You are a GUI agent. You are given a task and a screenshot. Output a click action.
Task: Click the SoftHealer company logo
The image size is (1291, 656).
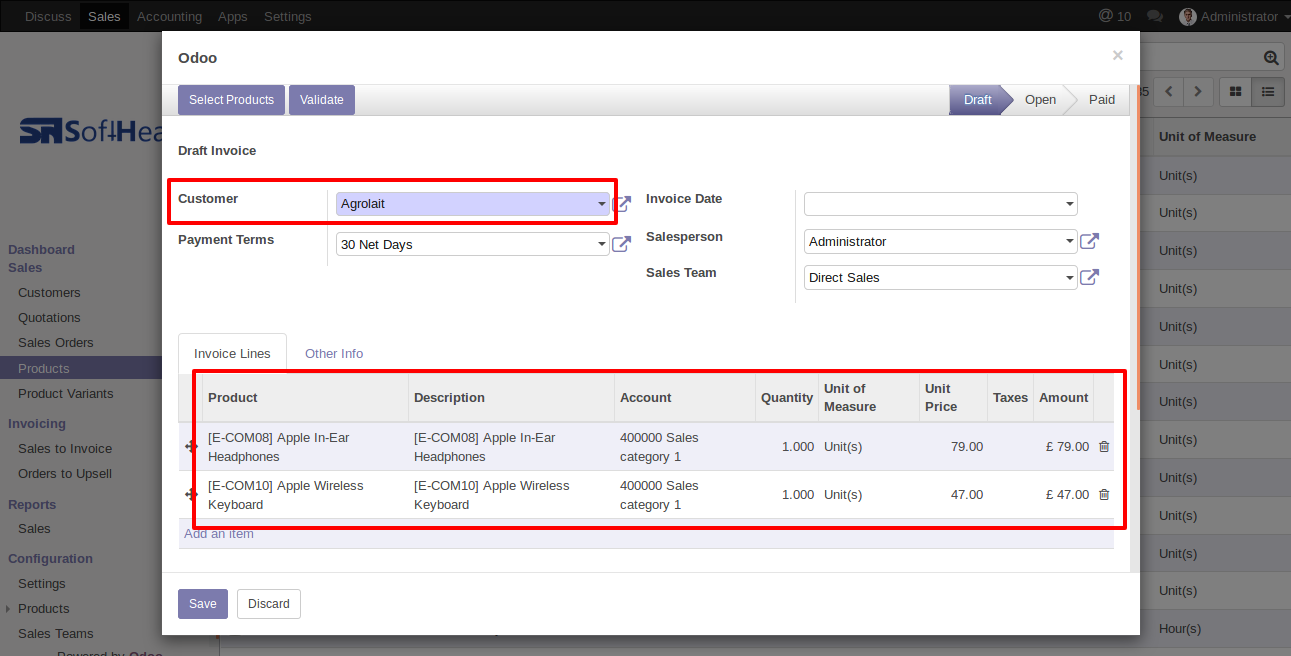(x=91, y=131)
